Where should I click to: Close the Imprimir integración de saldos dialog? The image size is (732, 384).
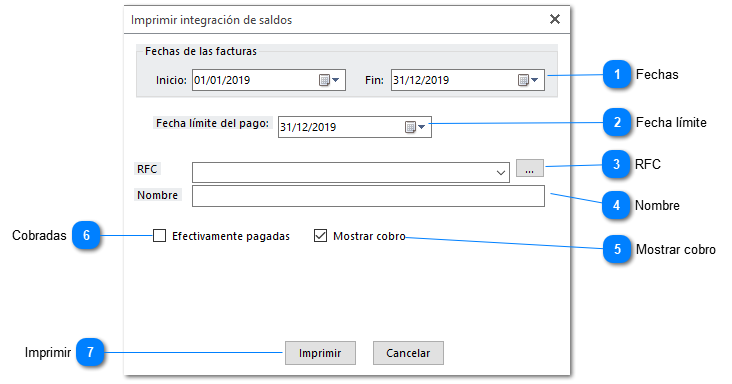pyautogui.click(x=555, y=19)
